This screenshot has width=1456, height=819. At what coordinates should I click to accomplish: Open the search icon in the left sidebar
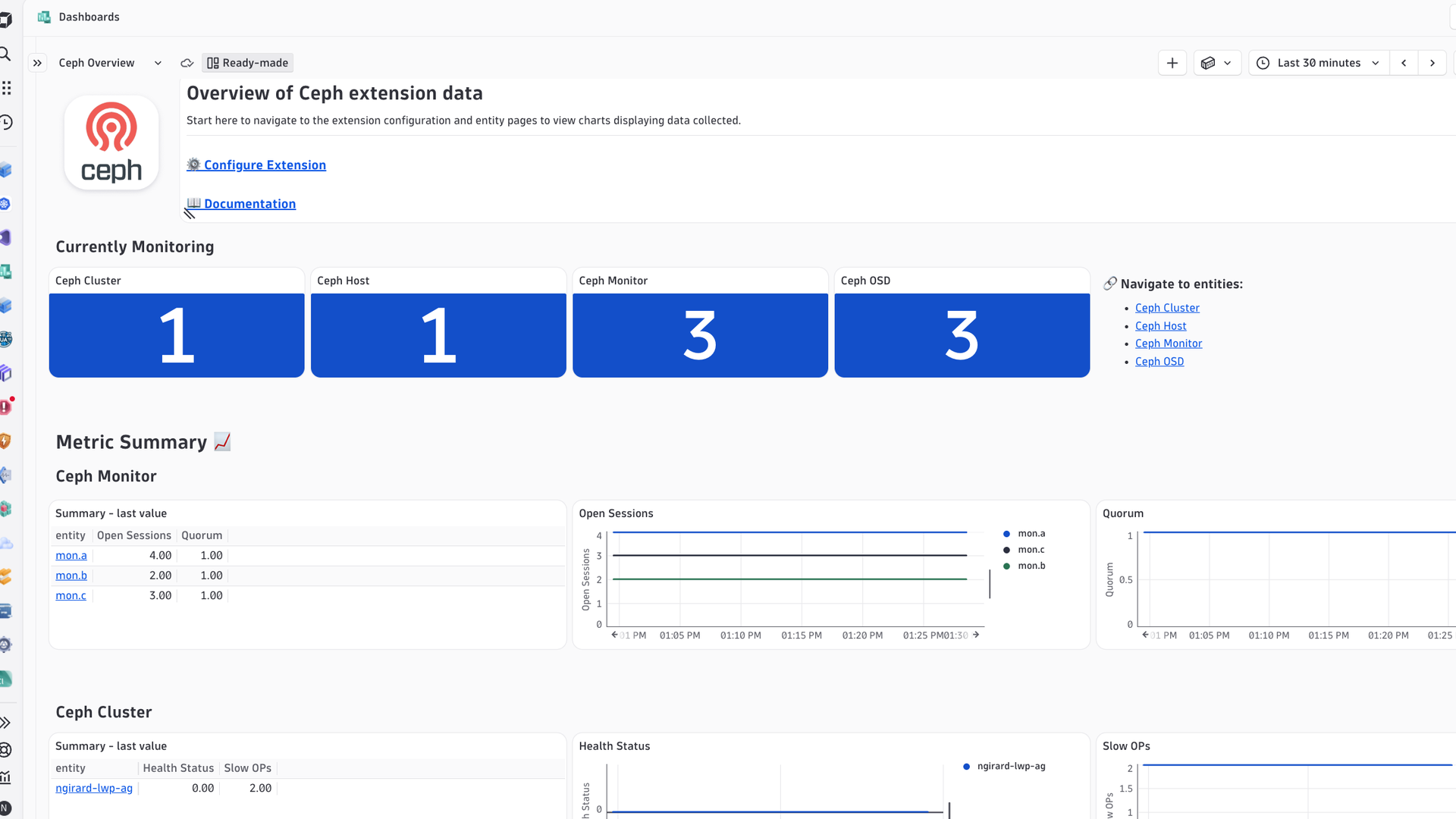point(5,54)
